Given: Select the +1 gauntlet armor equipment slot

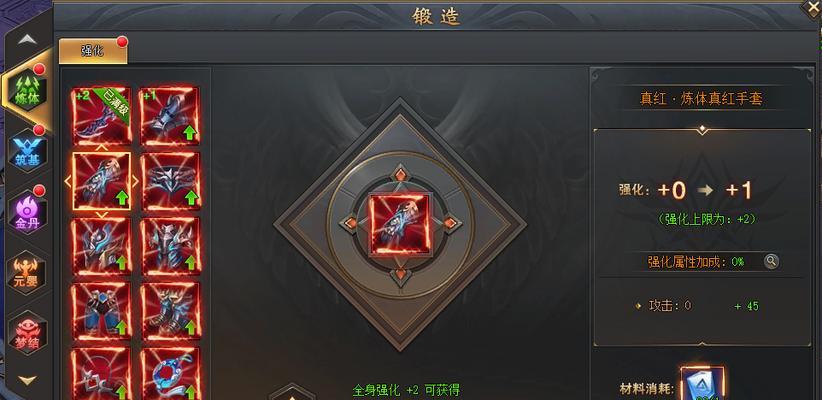Looking at the screenshot, I should [x=170, y=116].
